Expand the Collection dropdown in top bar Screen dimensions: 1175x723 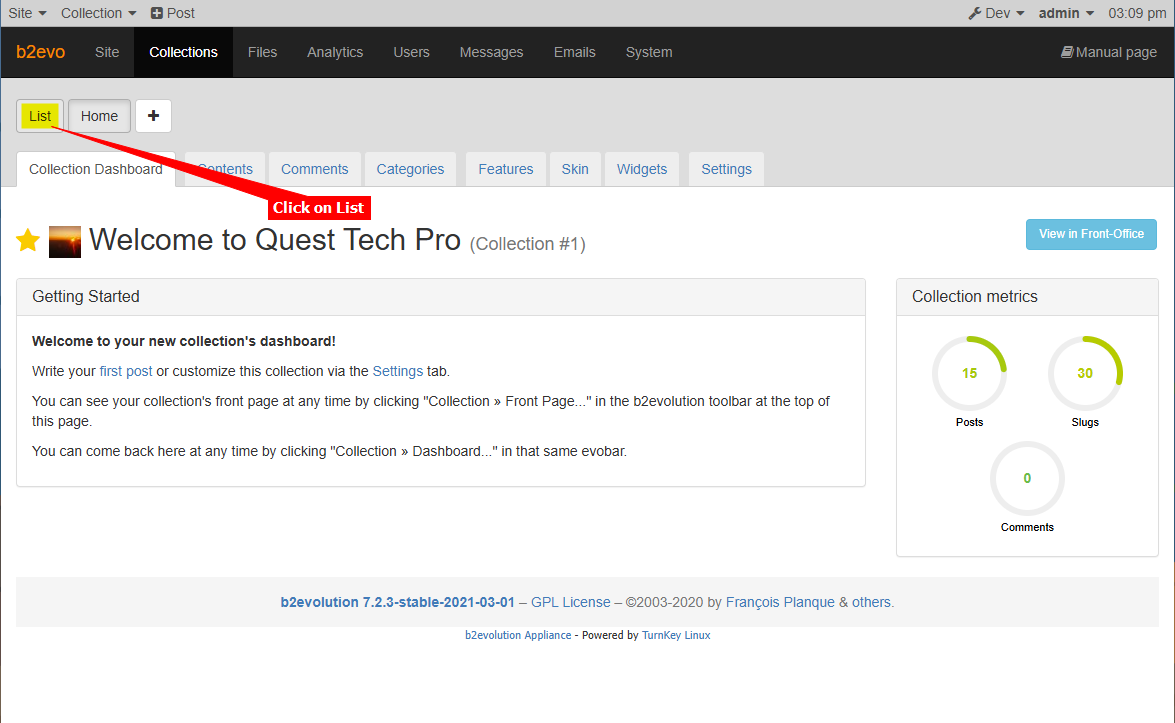tap(98, 13)
